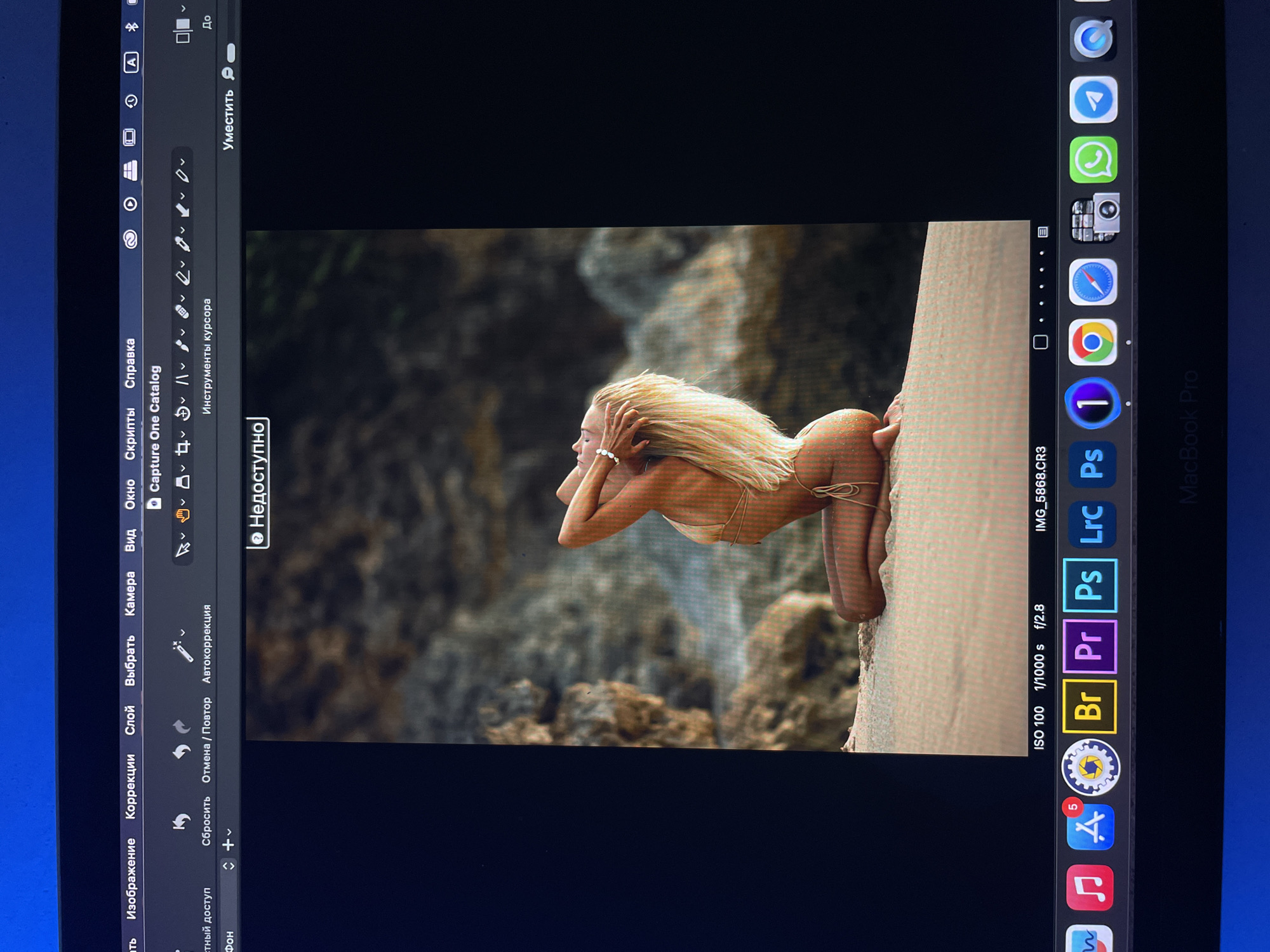
Task: Click the blonde woman photo in viewer
Action: (638, 487)
